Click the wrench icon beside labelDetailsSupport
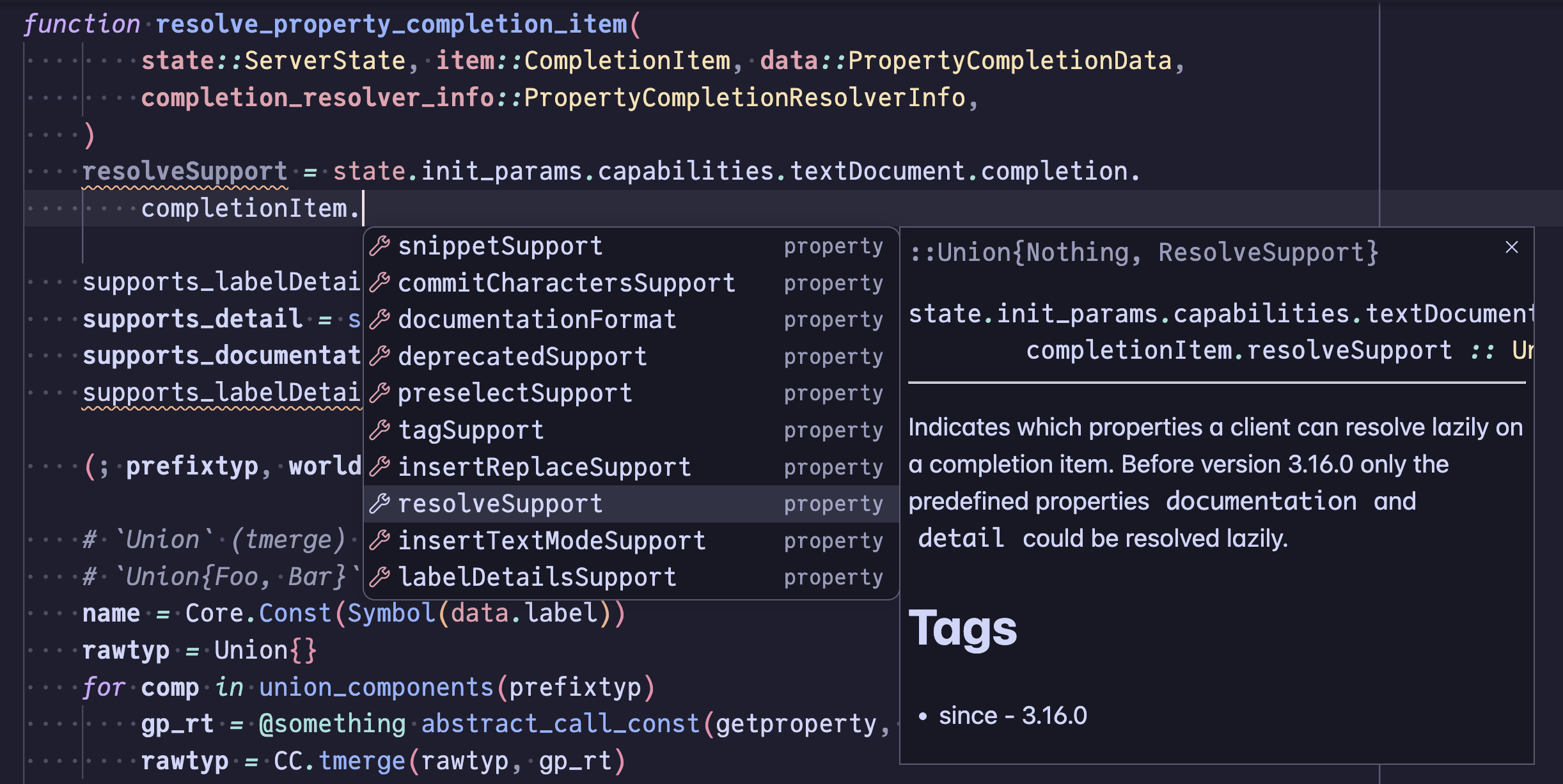1563x784 pixels. (380, 577)
